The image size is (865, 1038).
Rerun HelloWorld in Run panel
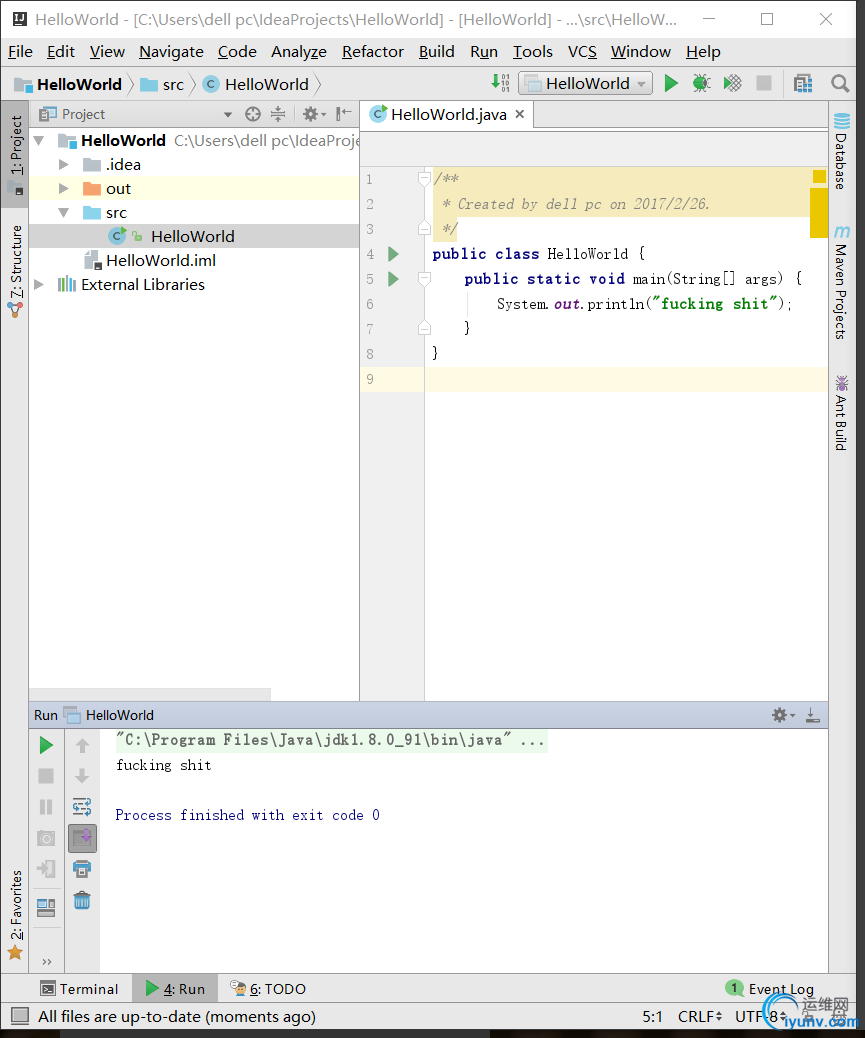[46, 745]
